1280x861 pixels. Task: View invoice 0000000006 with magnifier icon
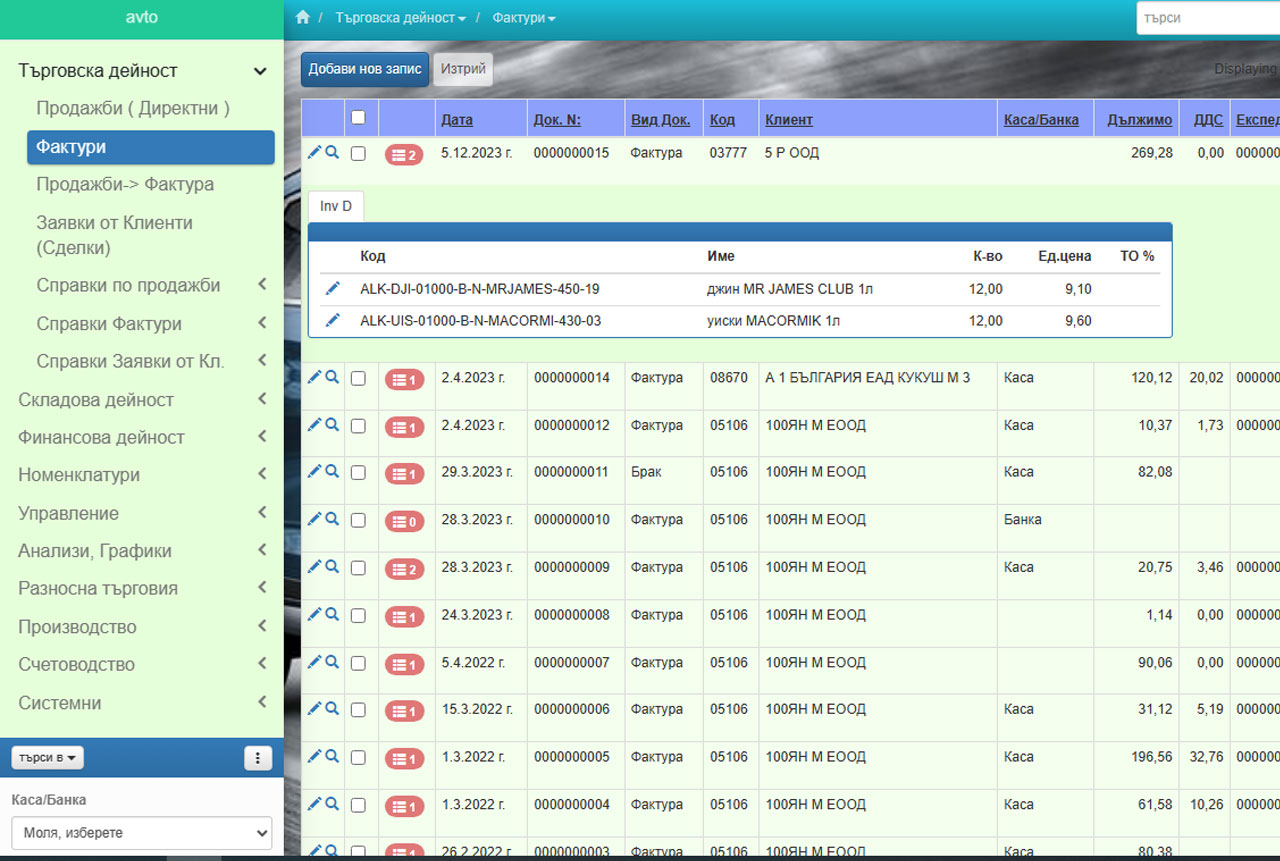332,708
